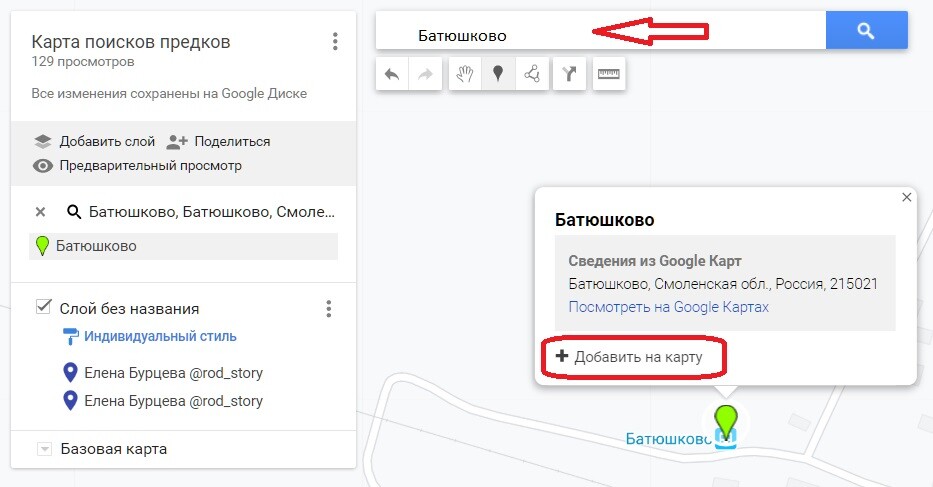Select the hand pan tool
933x487 pixels.
tap(464, 74)
